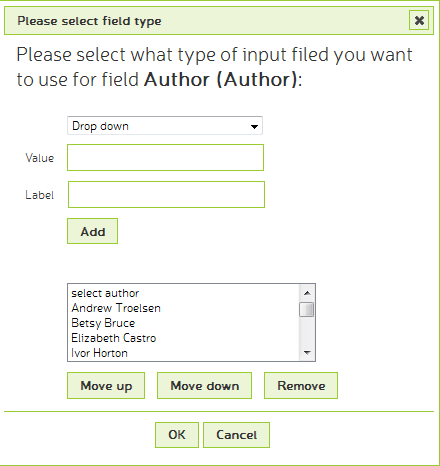Click the list scrollbar up arrow

307,293
